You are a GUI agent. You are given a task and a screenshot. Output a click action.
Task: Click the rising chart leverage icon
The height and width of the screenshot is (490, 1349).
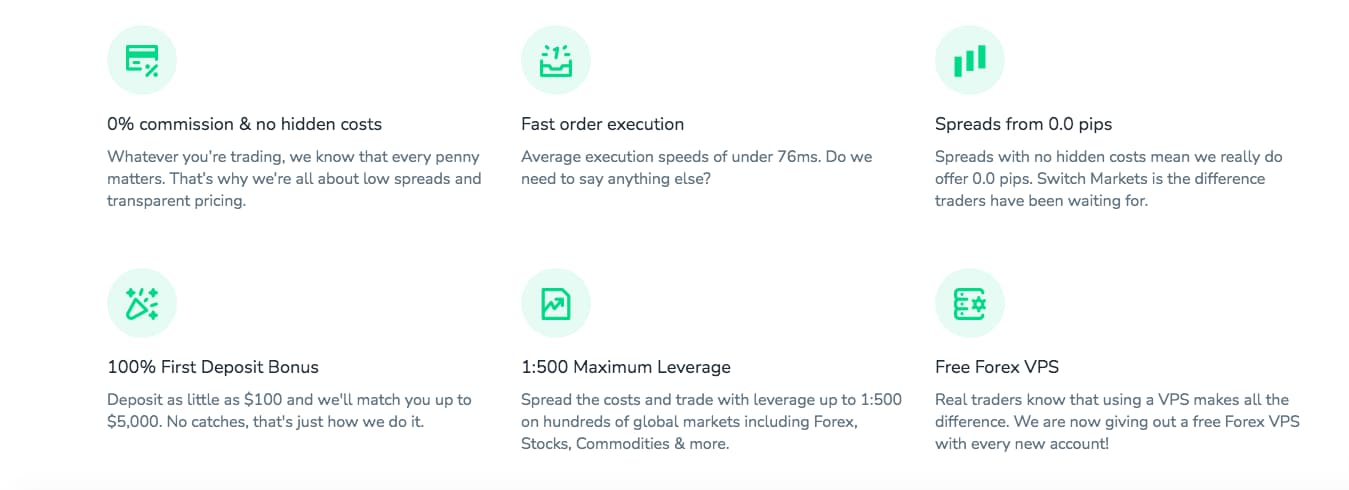tap(556, 303)
